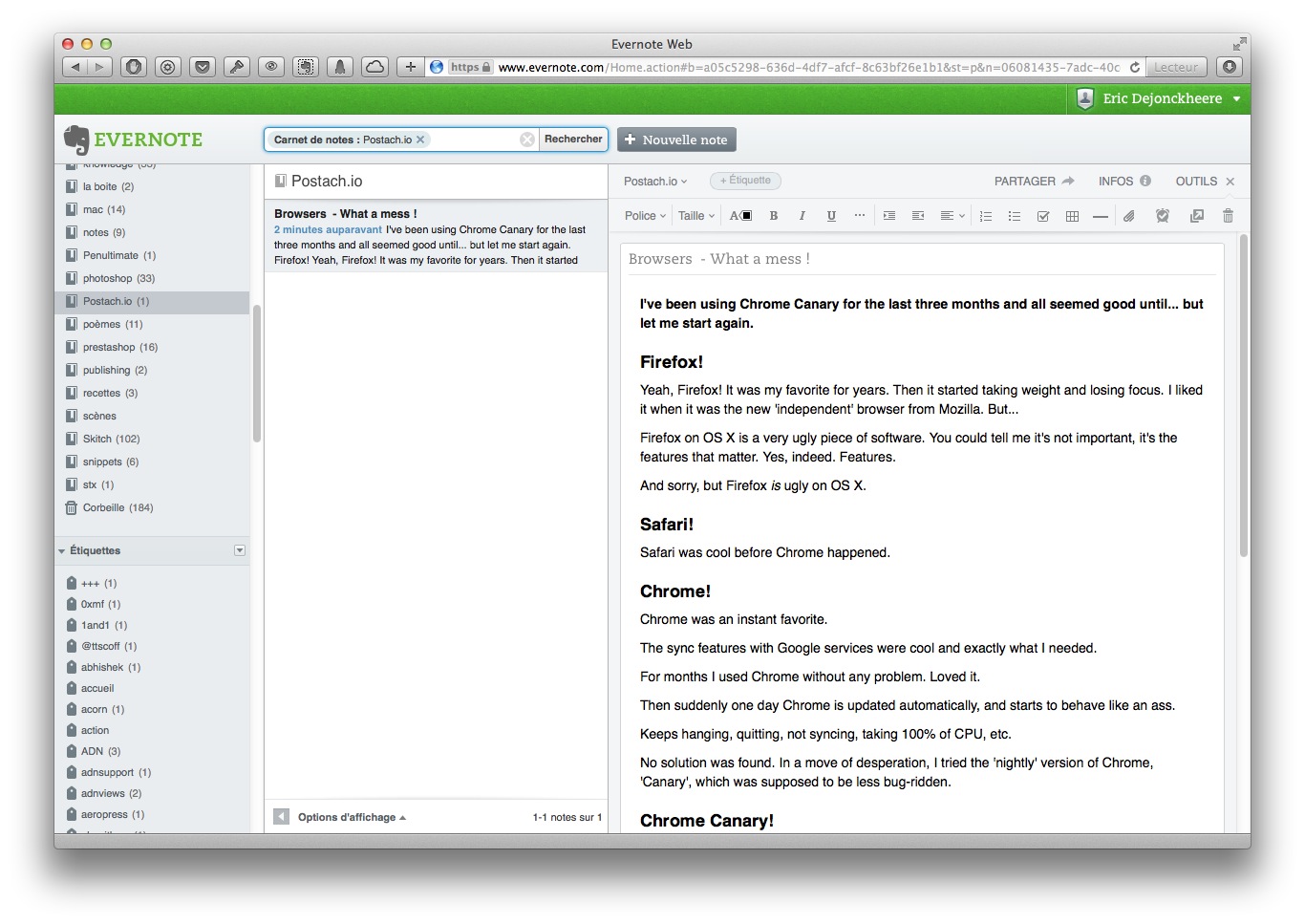Insert a checkbox into the note

(x=1043, y=216)
